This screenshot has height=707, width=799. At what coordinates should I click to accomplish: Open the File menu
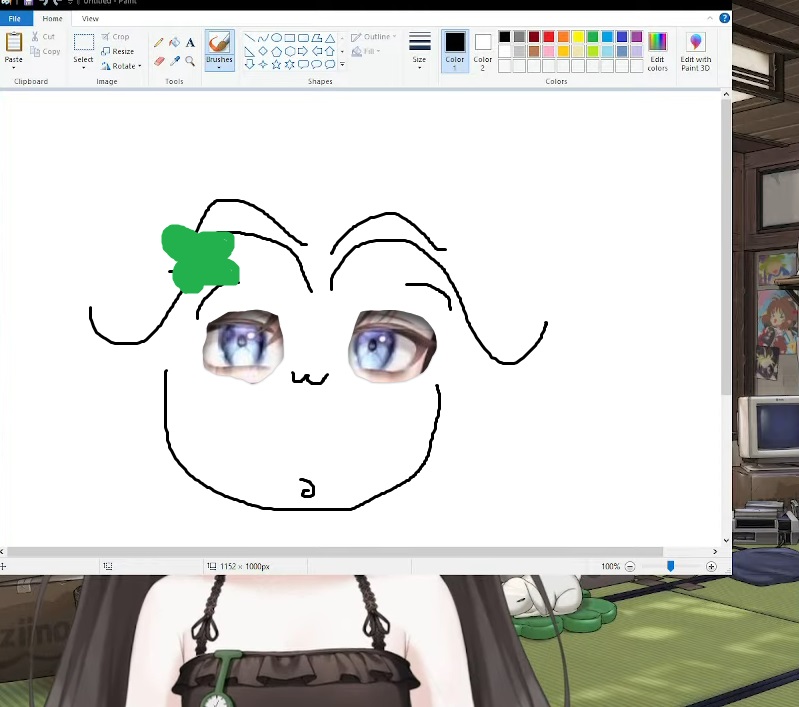click(15, 18)
